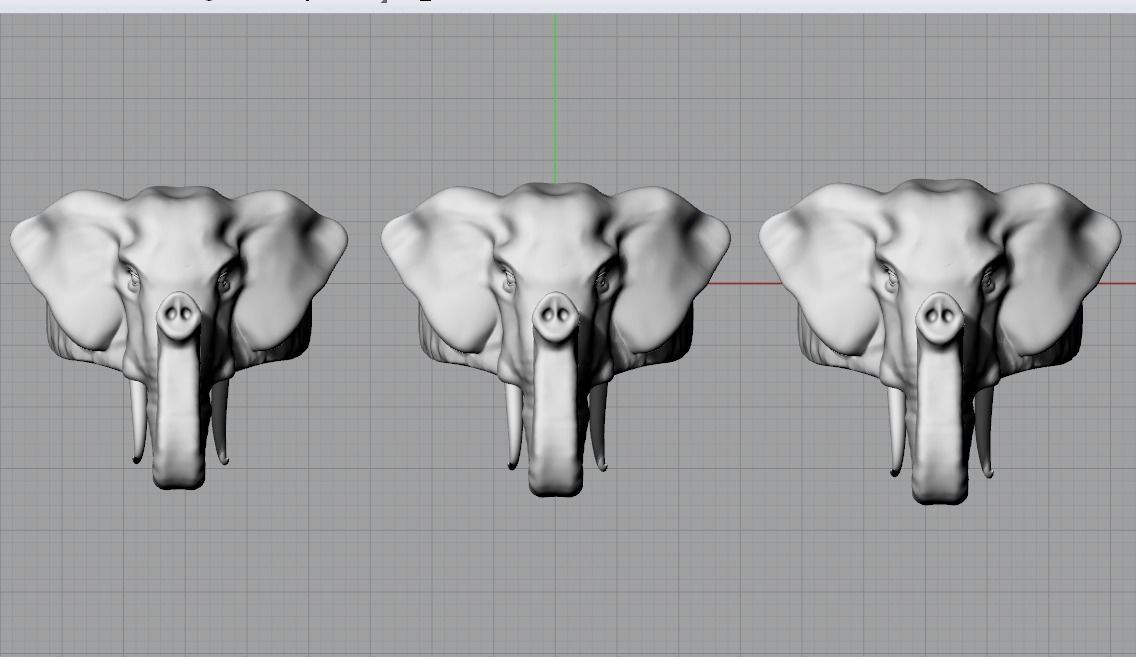Image resolution: width=1136 pixels, height=657 pixels.
Task: Select the middle elephant head model
Action: click(x=556, y=339)
